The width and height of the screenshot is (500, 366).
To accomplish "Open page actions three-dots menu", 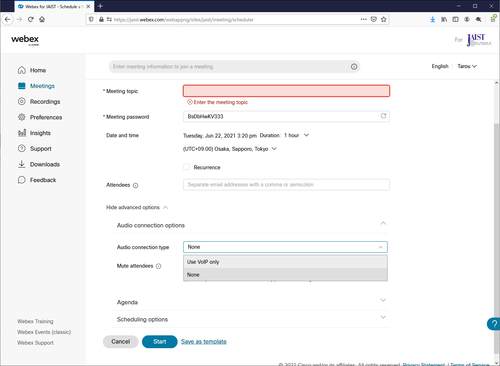I will [x=364, y=19].
